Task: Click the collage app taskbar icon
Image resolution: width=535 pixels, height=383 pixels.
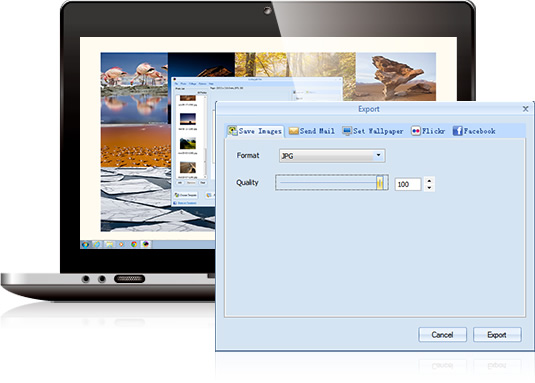Action: coord(146,244)
